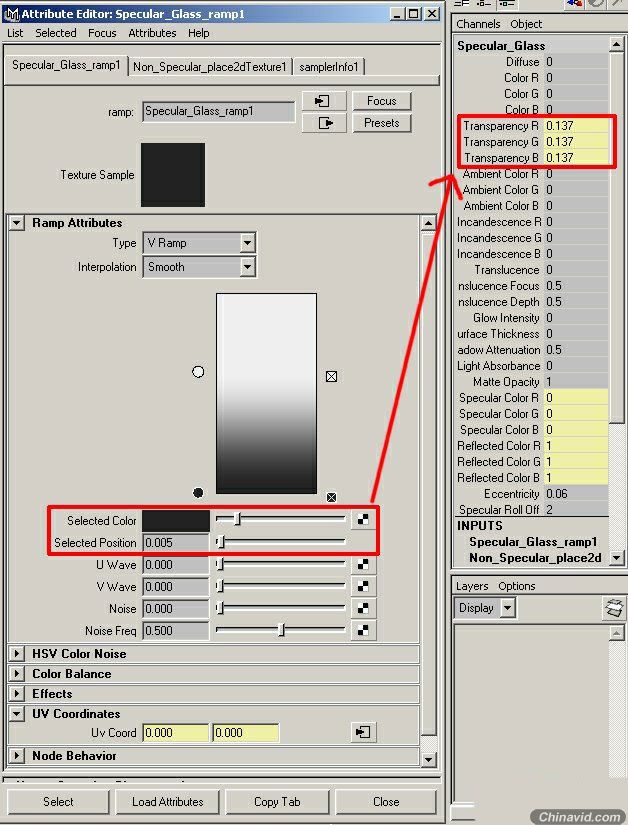This screenshot has height=825, width=628.
Task: Click the Close button at bottom
Action: 386,801
